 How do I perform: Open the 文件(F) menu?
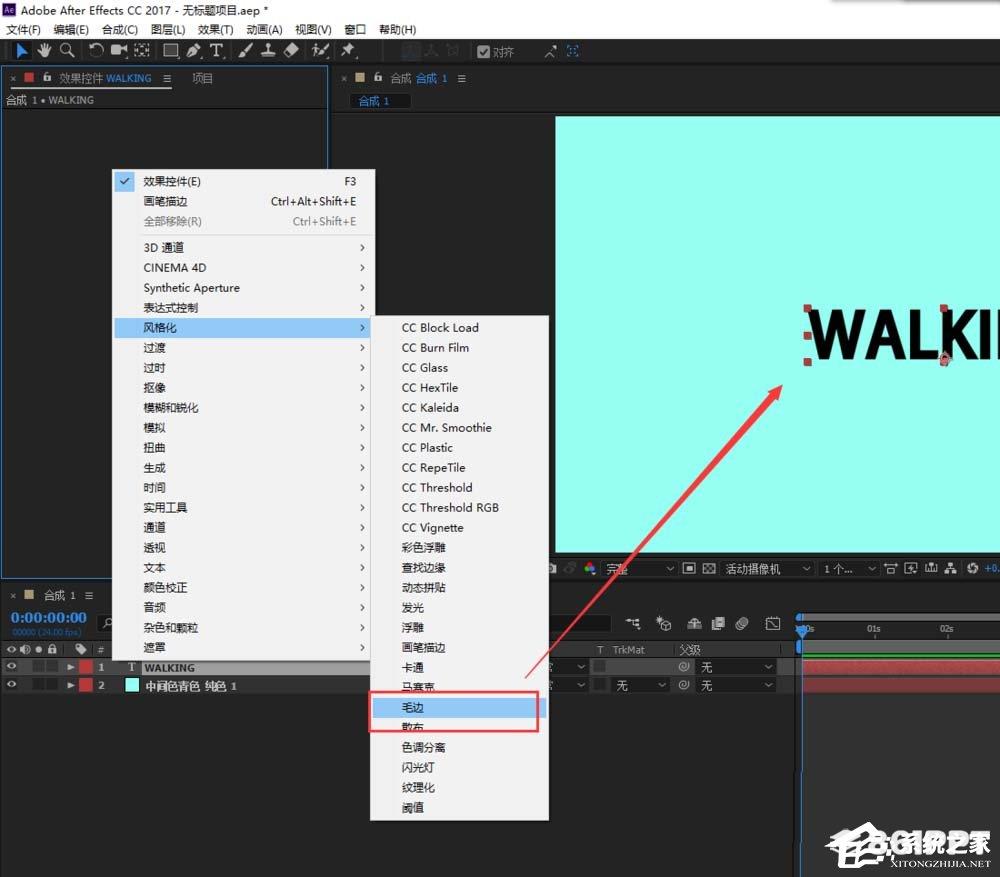pos(24,29)
